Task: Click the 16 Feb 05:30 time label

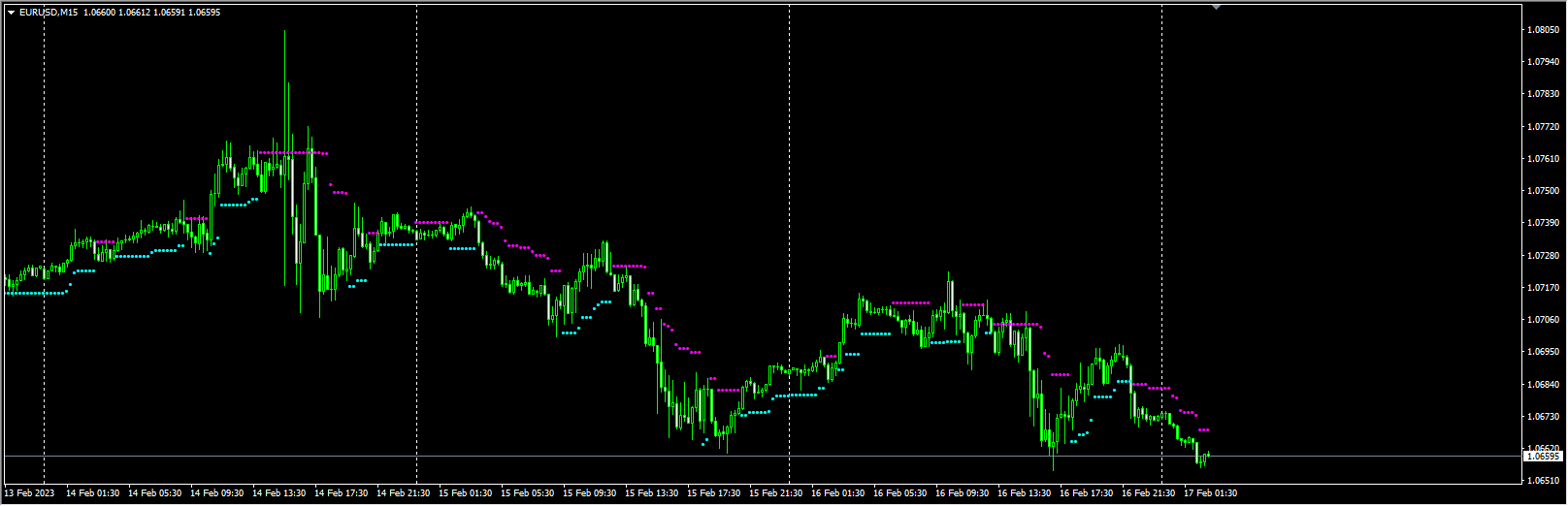Action: (x=900, y=493)
